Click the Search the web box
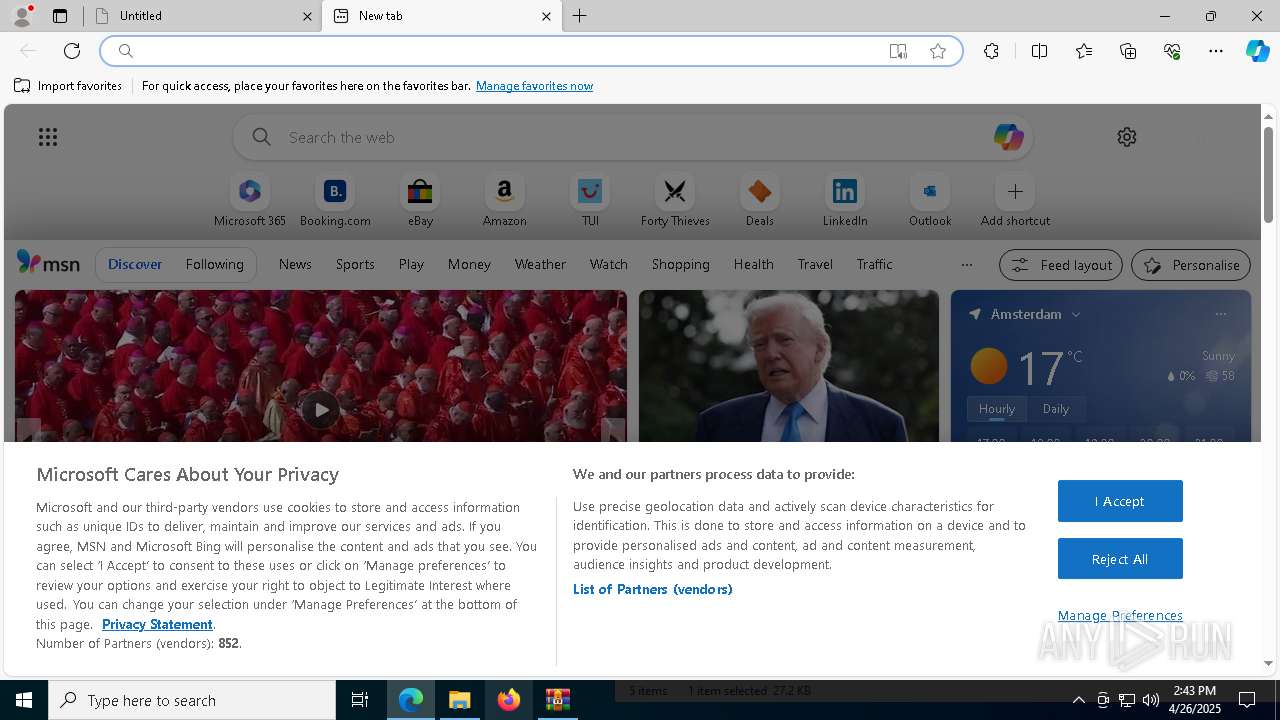Image resolution: width=1280 pixels, height=720 pixels. pyautogui.click(x=633, y=137)
